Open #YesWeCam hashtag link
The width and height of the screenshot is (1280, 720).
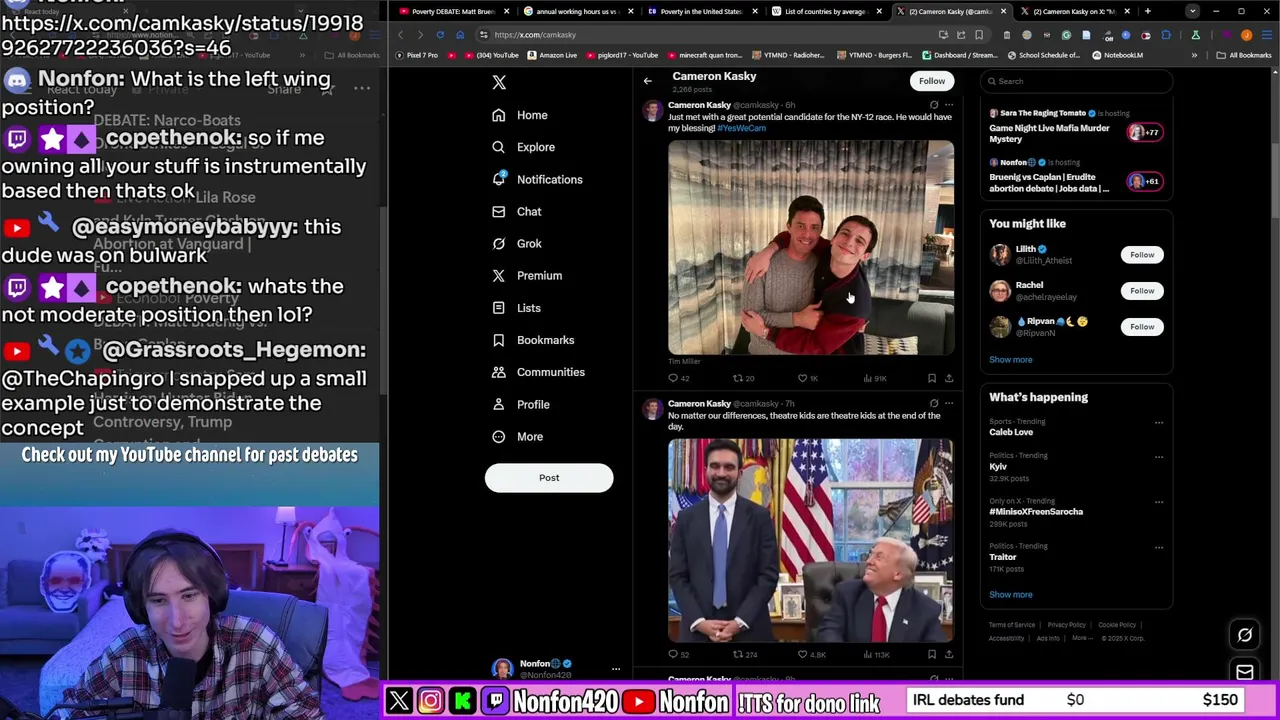click(x=741, y=128)
